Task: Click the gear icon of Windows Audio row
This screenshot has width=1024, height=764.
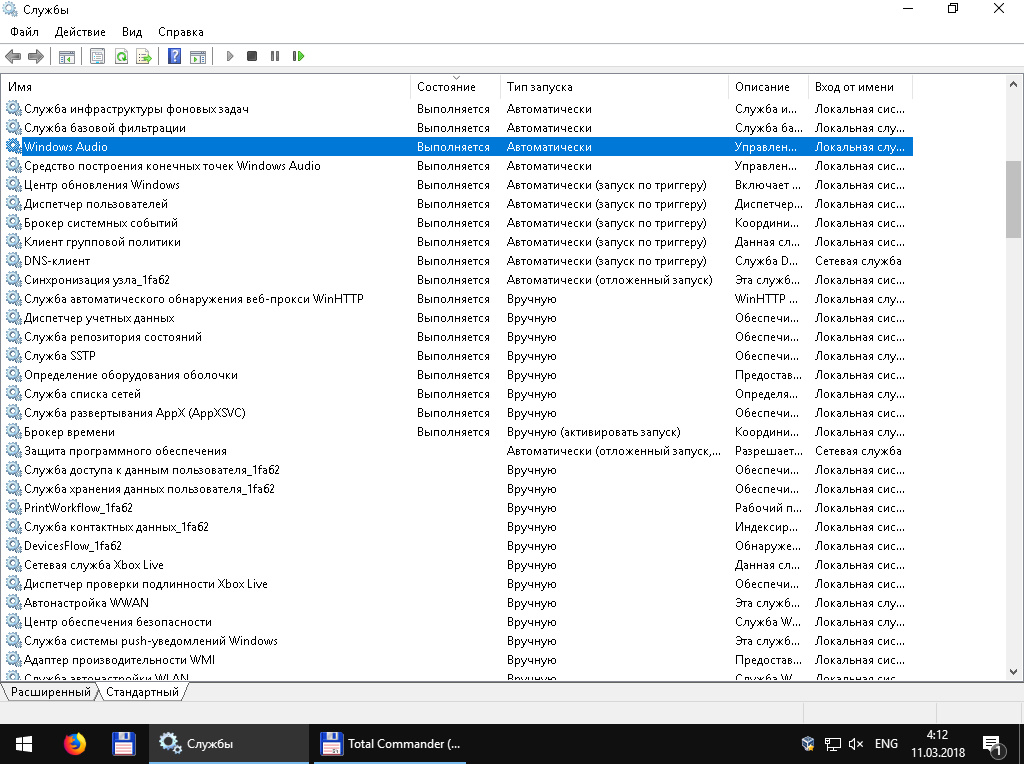Action: [x=14, y=147]
